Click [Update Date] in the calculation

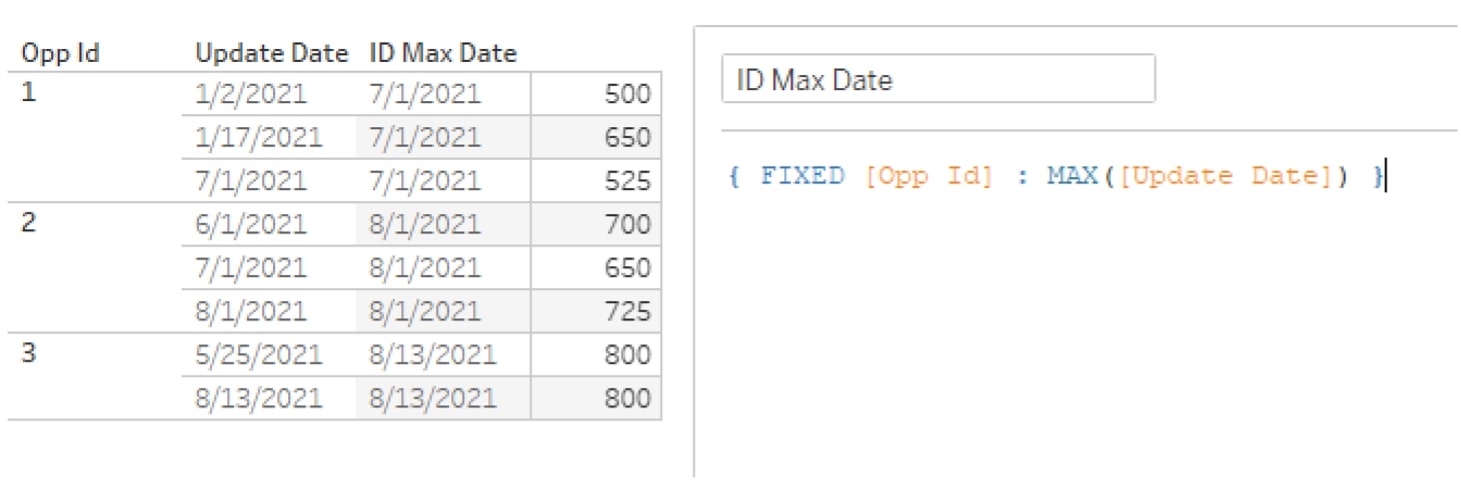(1233, 177)
